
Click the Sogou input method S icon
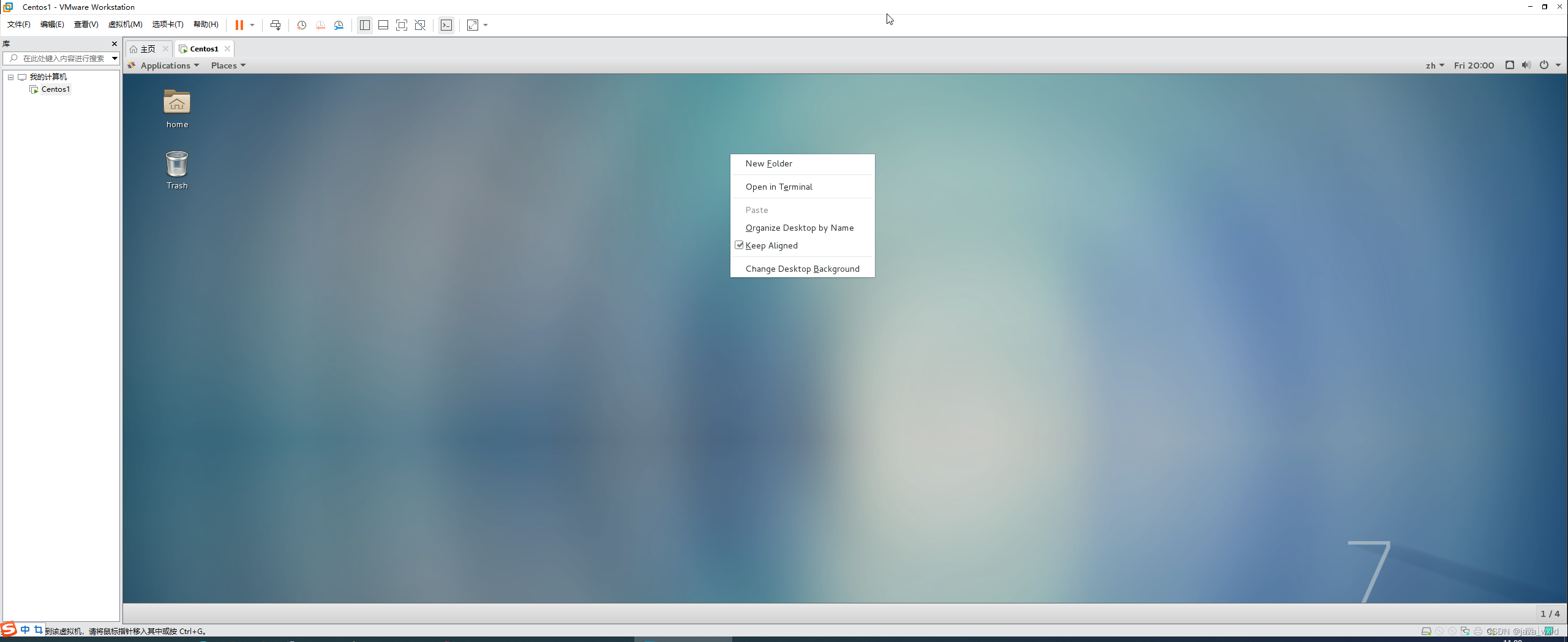pos(8,629)
